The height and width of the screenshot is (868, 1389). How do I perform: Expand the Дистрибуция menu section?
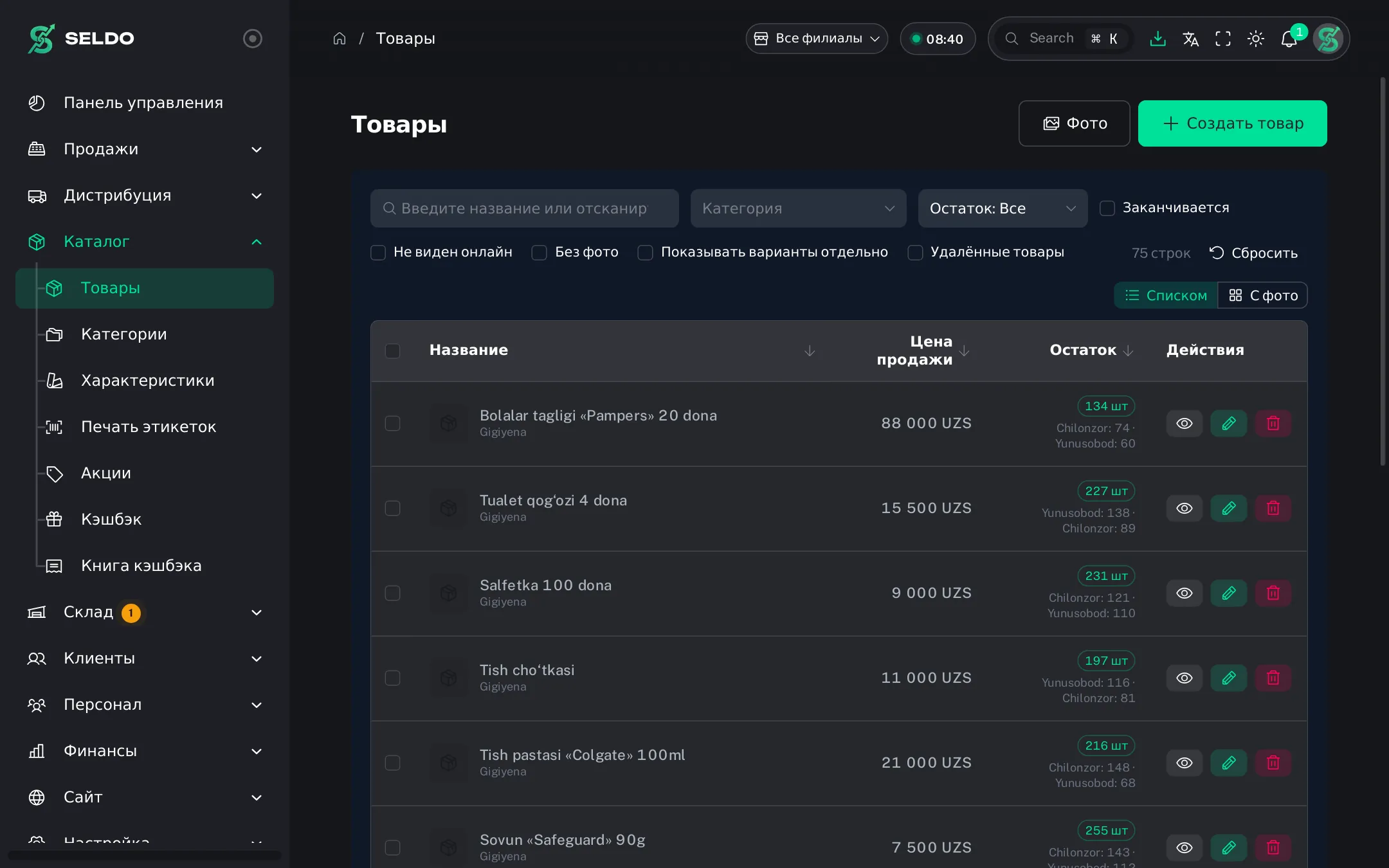[x=145, y=195]
